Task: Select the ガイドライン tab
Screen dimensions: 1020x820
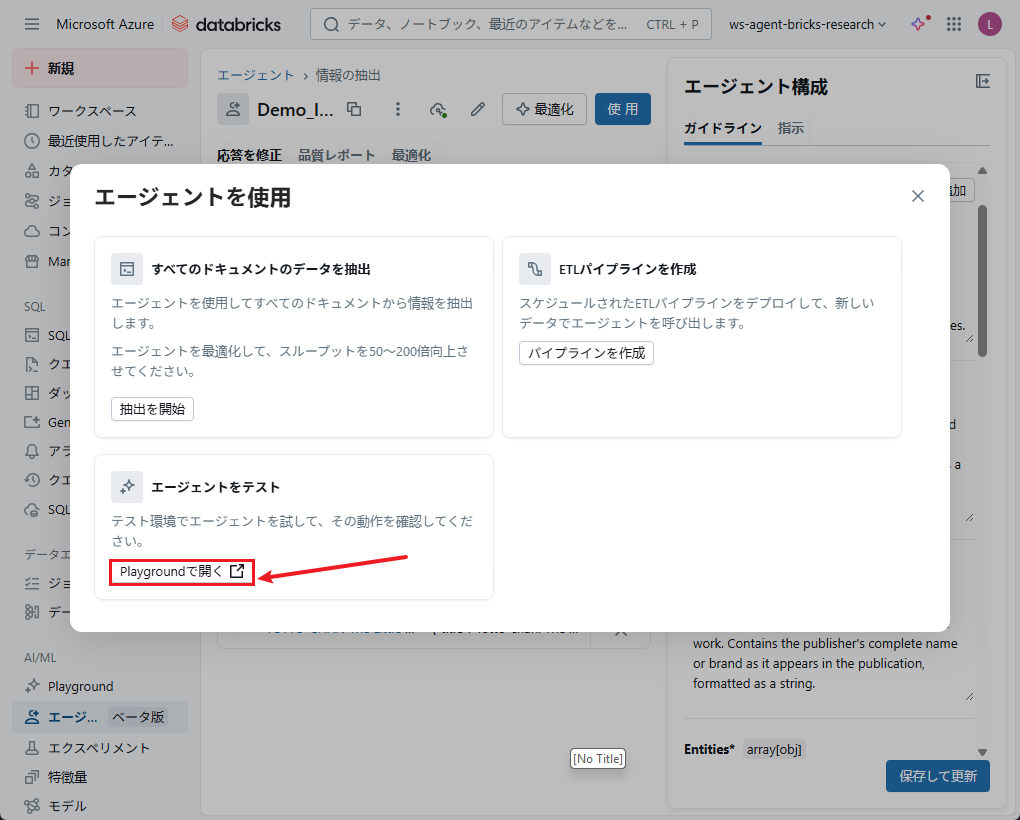Action: click(722, 128)
